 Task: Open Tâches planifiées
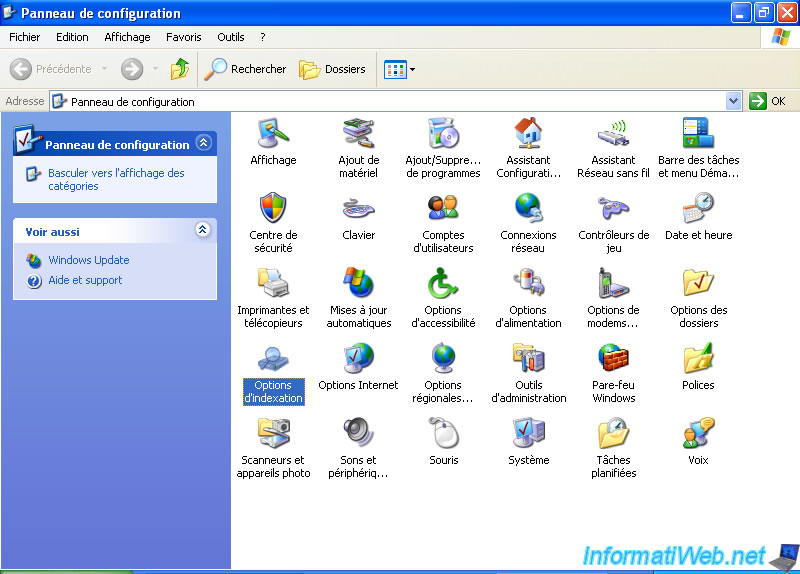613,448
